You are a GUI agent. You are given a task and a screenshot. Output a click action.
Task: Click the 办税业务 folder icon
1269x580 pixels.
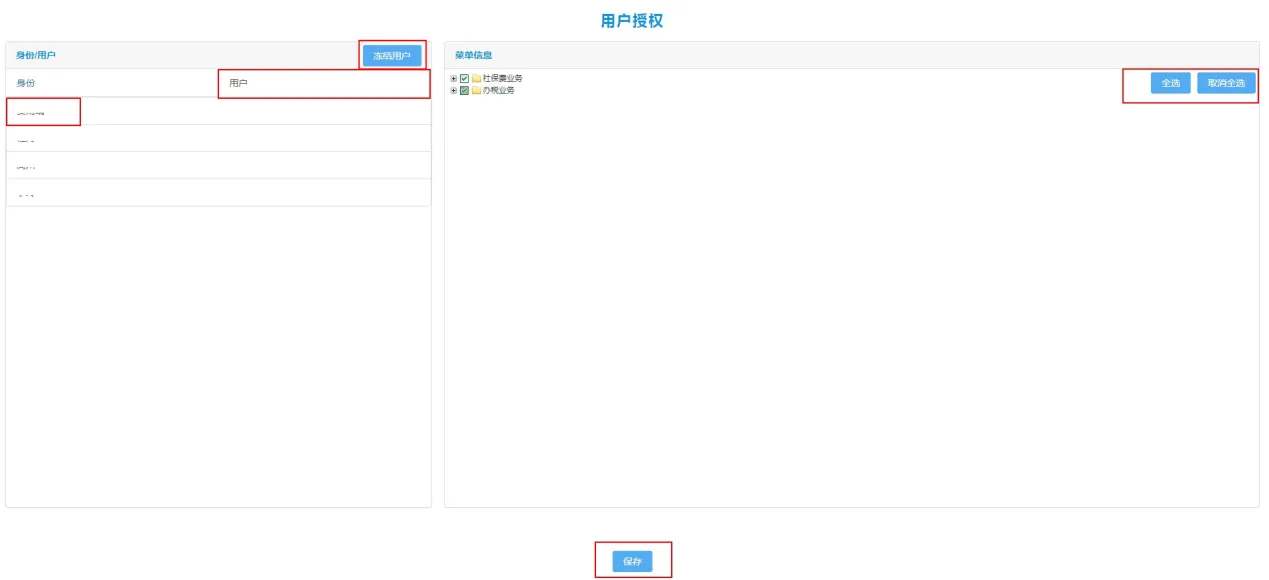[x=476, y=90]
